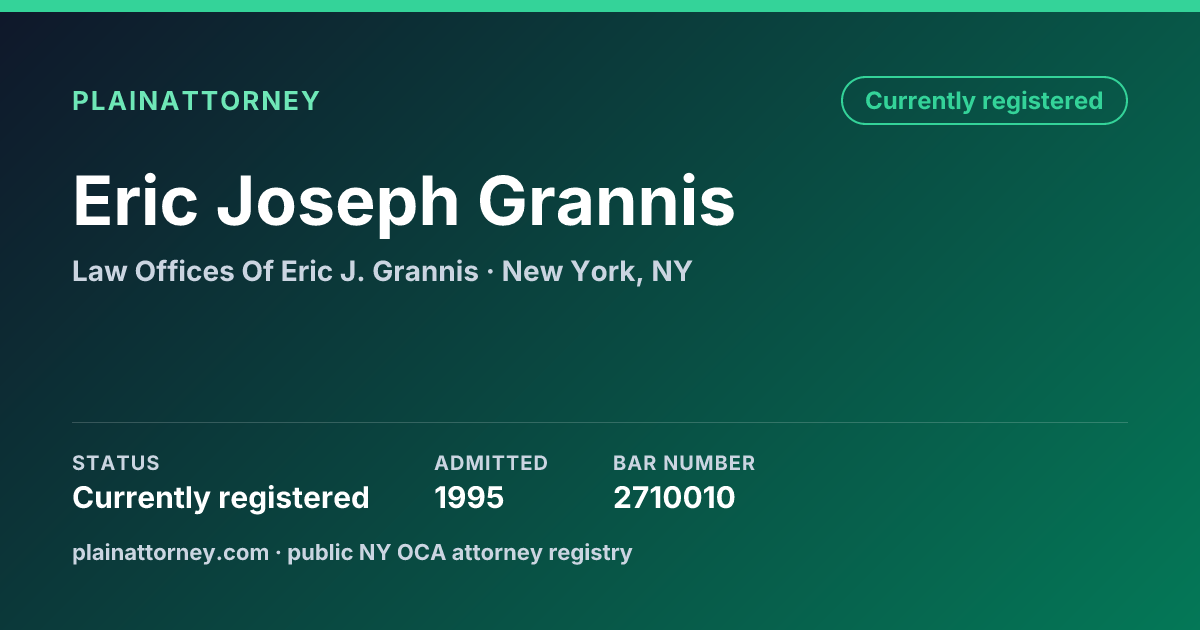The width and height of the screenshot is (1200, 630).
Task: Select the Eric Joseph Grannis heading
Action: (x=404, y=203)
